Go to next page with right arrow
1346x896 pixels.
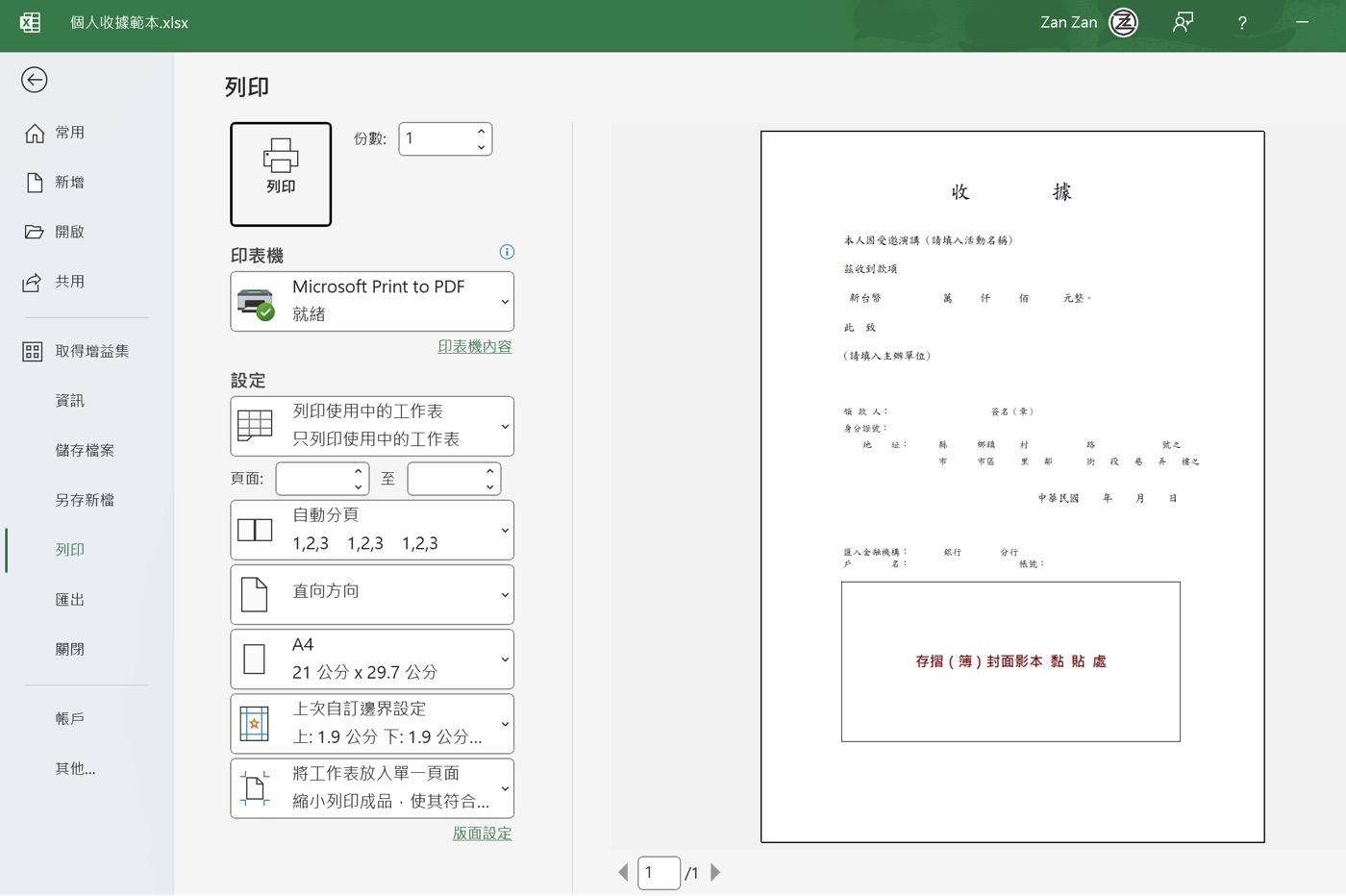[715, 873]
